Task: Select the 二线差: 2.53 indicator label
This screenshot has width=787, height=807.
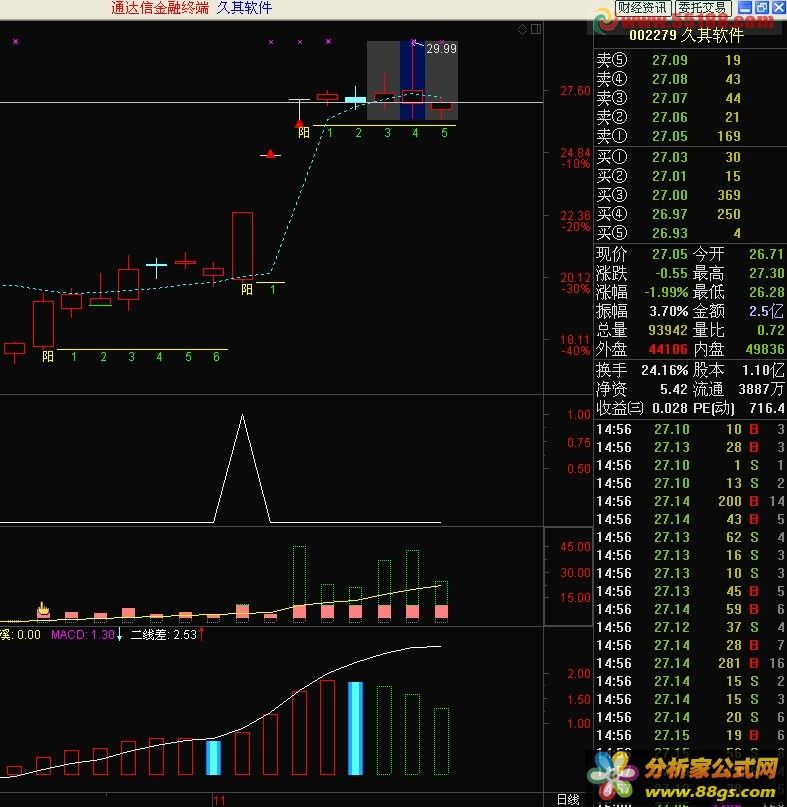Action: pyautogui.click(x=164, y=635)
